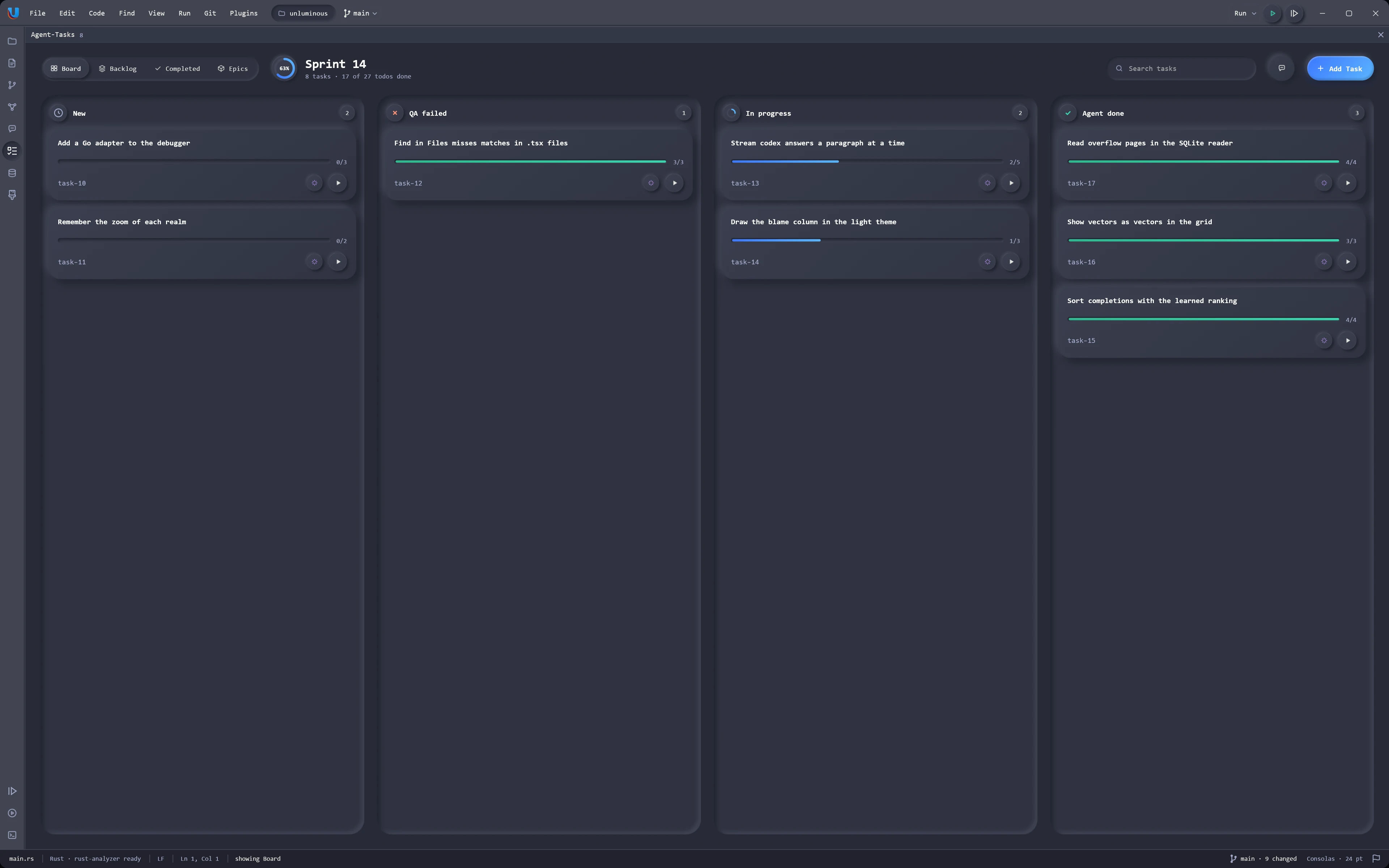Click the Search tasks input field

[x=1181, y=68]
